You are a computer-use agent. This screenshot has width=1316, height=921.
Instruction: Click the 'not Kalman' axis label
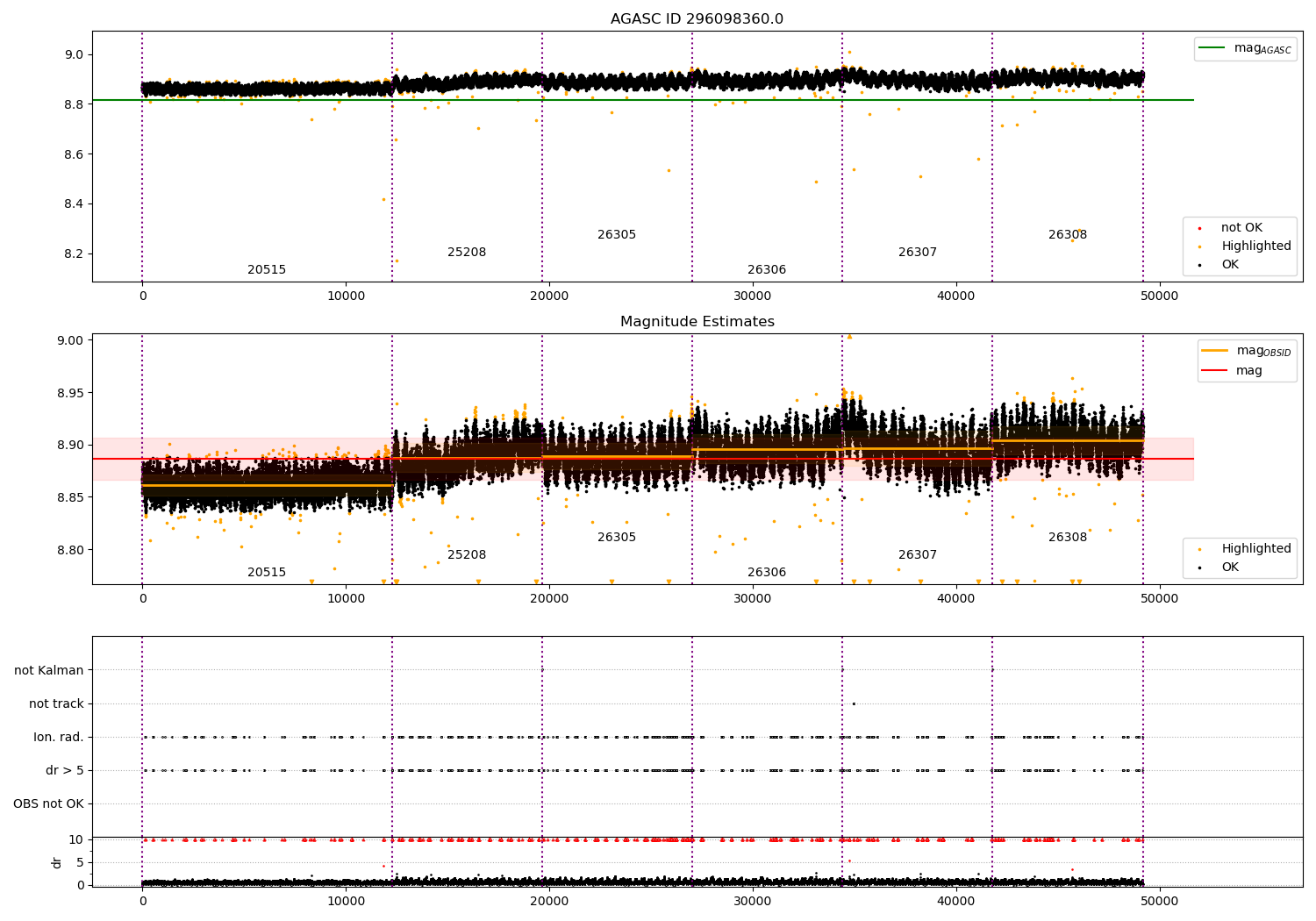(49, 671)
